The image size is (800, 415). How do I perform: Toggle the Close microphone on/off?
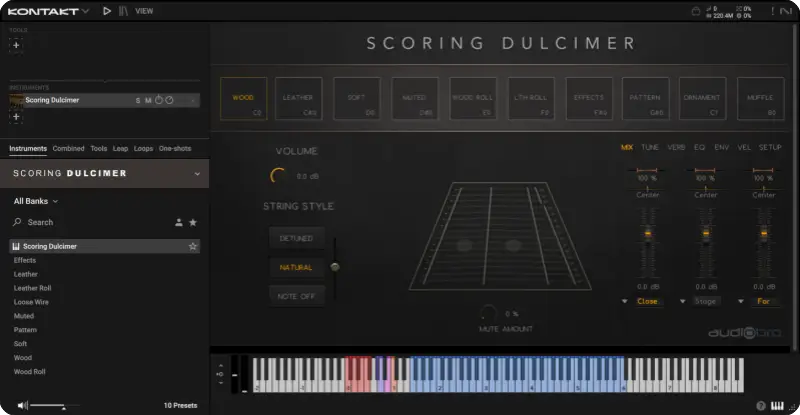pos(647,302)
